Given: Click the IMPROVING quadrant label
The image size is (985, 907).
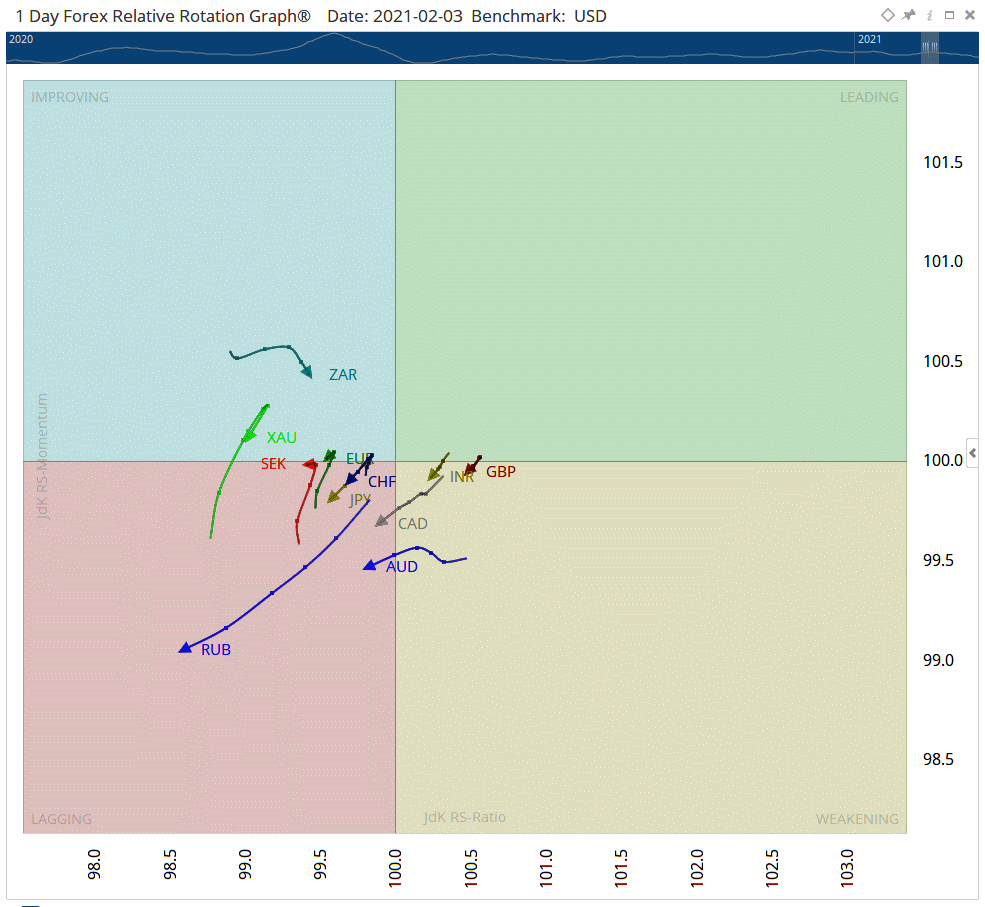Looking at the screenshot, I should pyautogui.click(x=70, y=97).
